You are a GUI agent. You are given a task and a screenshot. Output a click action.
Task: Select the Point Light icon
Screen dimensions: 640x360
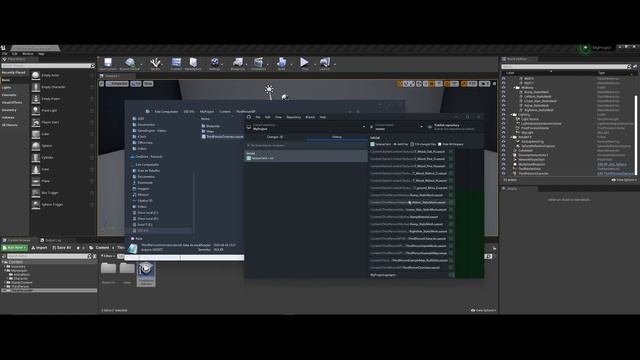pos(36,111)
